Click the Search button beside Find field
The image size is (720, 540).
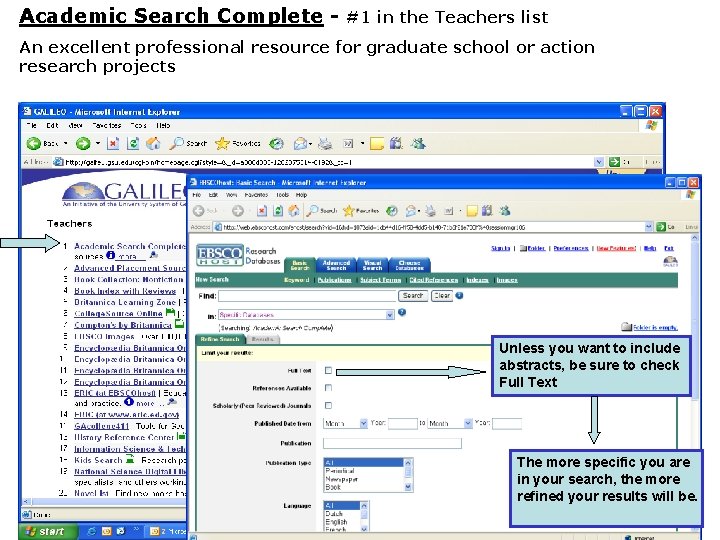coord(412,296)
